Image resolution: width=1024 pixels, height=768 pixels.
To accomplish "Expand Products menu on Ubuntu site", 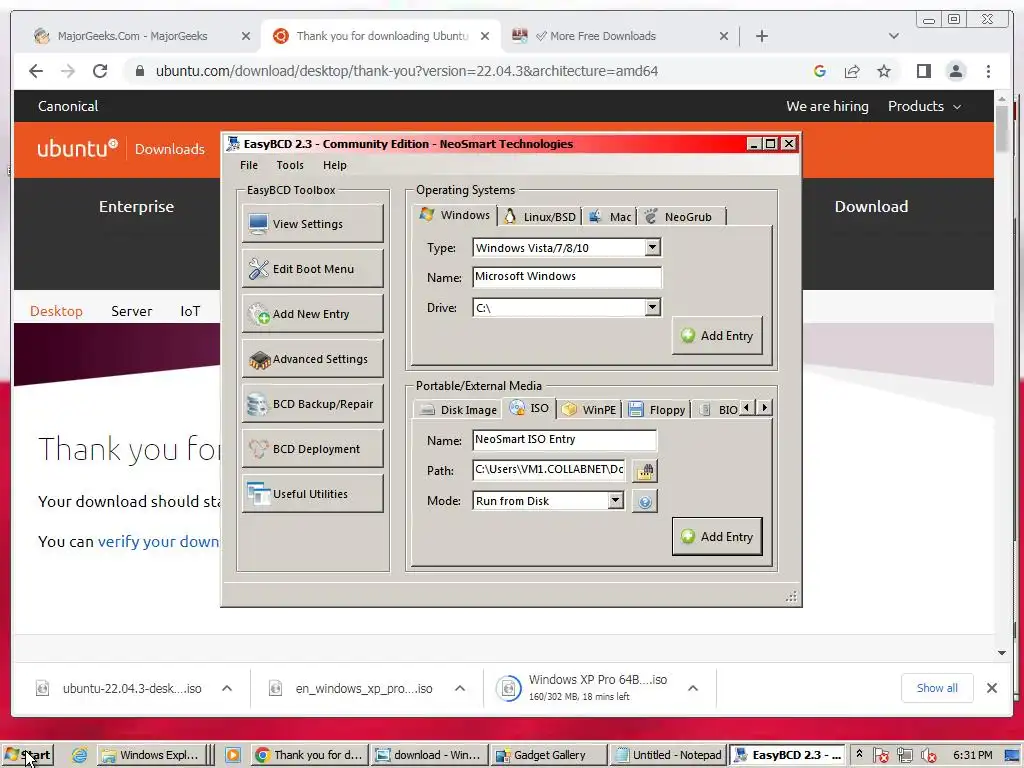I will (924, 106).
